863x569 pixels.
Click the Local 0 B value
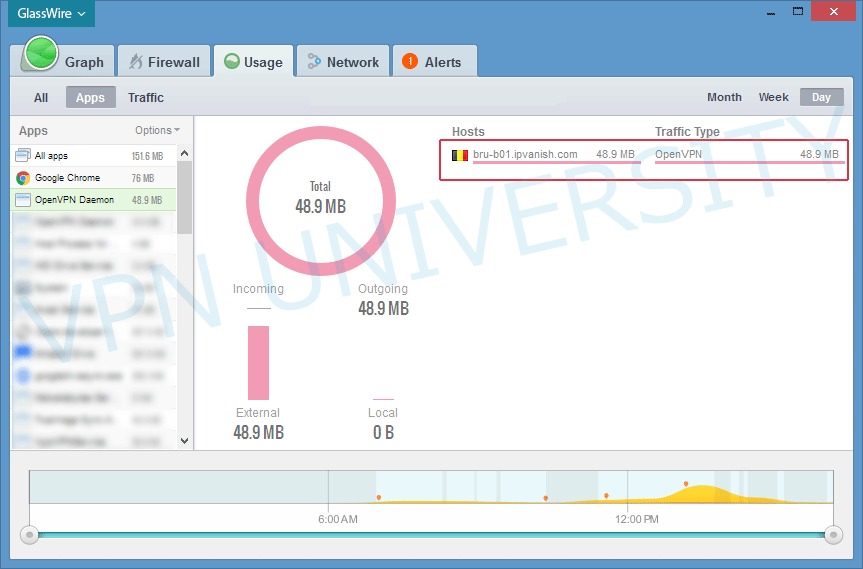pyautogui.click(x=384, y=433)
